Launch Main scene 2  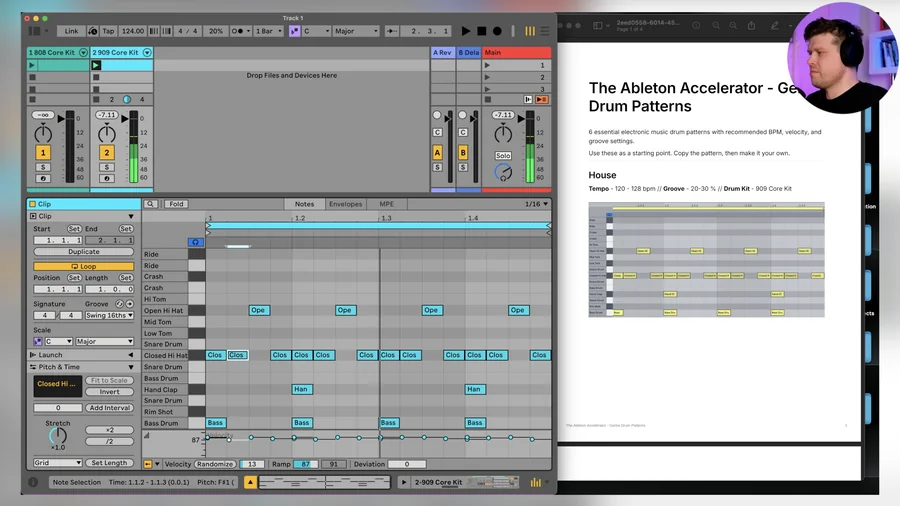487,77
